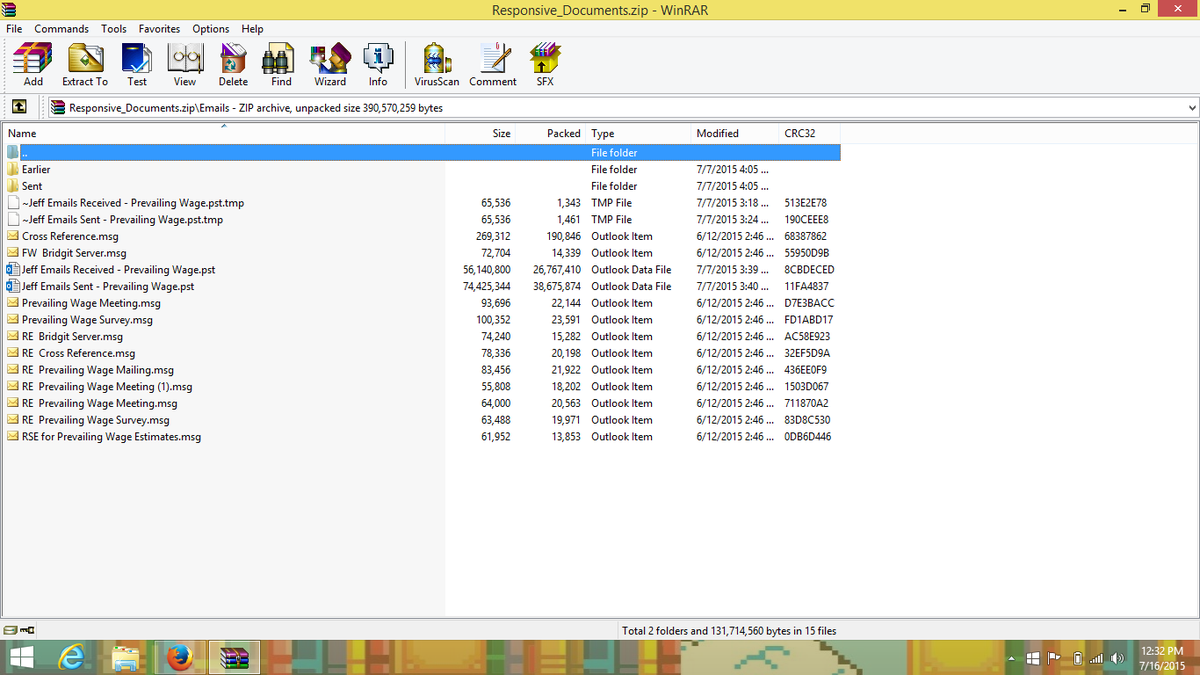
Task: Open the Commands menu
Action: (62, 29)
